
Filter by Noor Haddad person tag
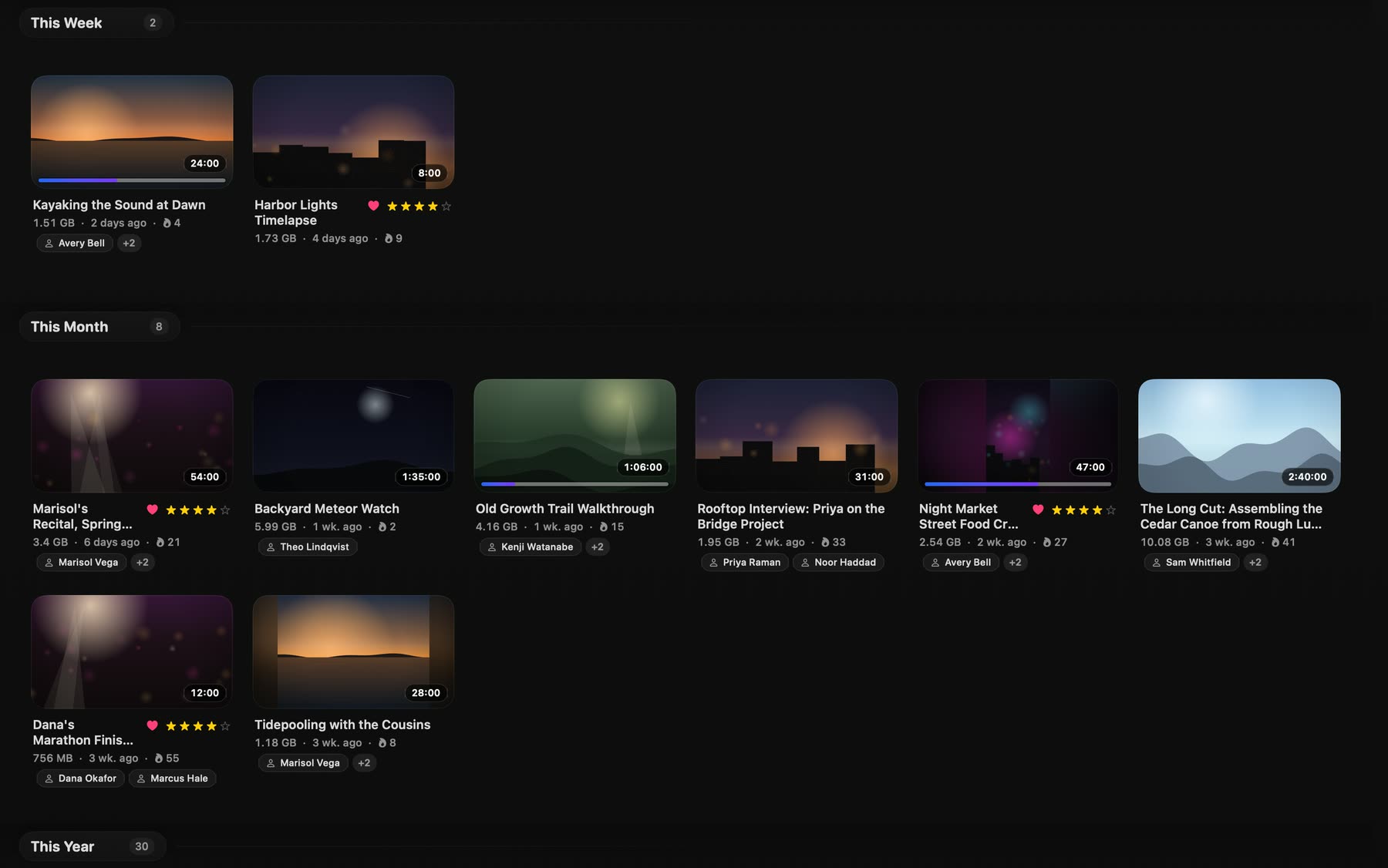click(x=838, y=562)
